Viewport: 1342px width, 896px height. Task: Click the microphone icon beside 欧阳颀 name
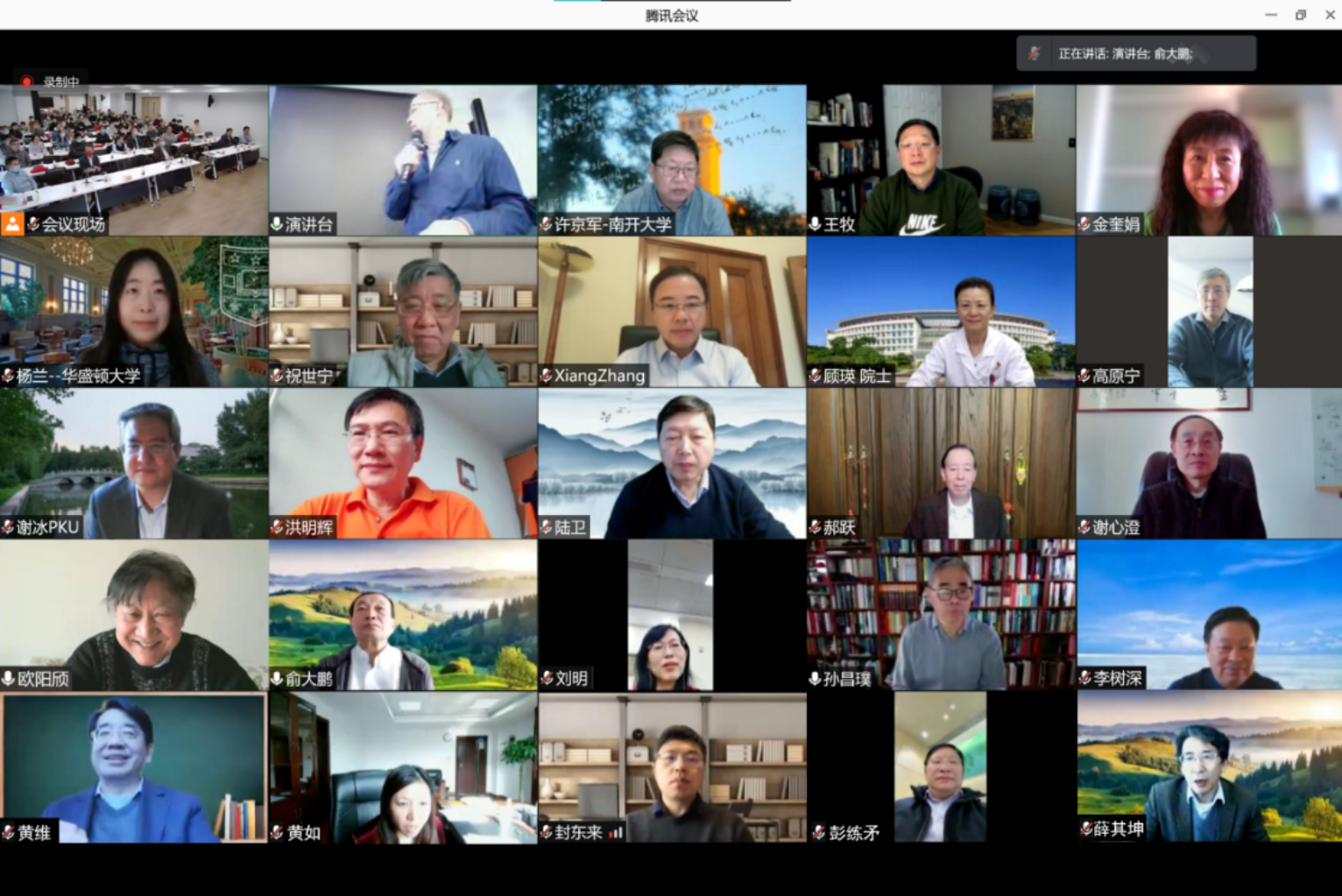[x=8, y=678]
